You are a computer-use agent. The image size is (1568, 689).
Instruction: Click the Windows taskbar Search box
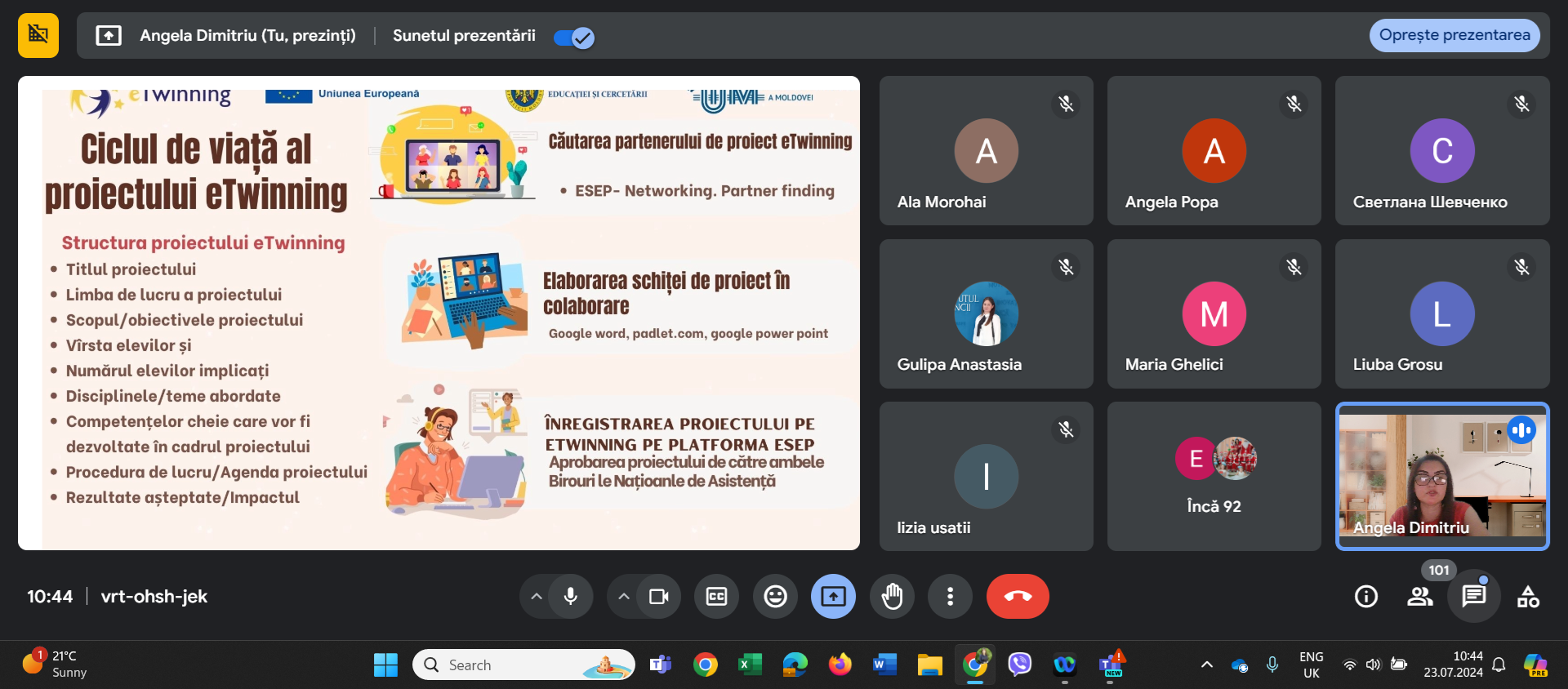point(523,665)
